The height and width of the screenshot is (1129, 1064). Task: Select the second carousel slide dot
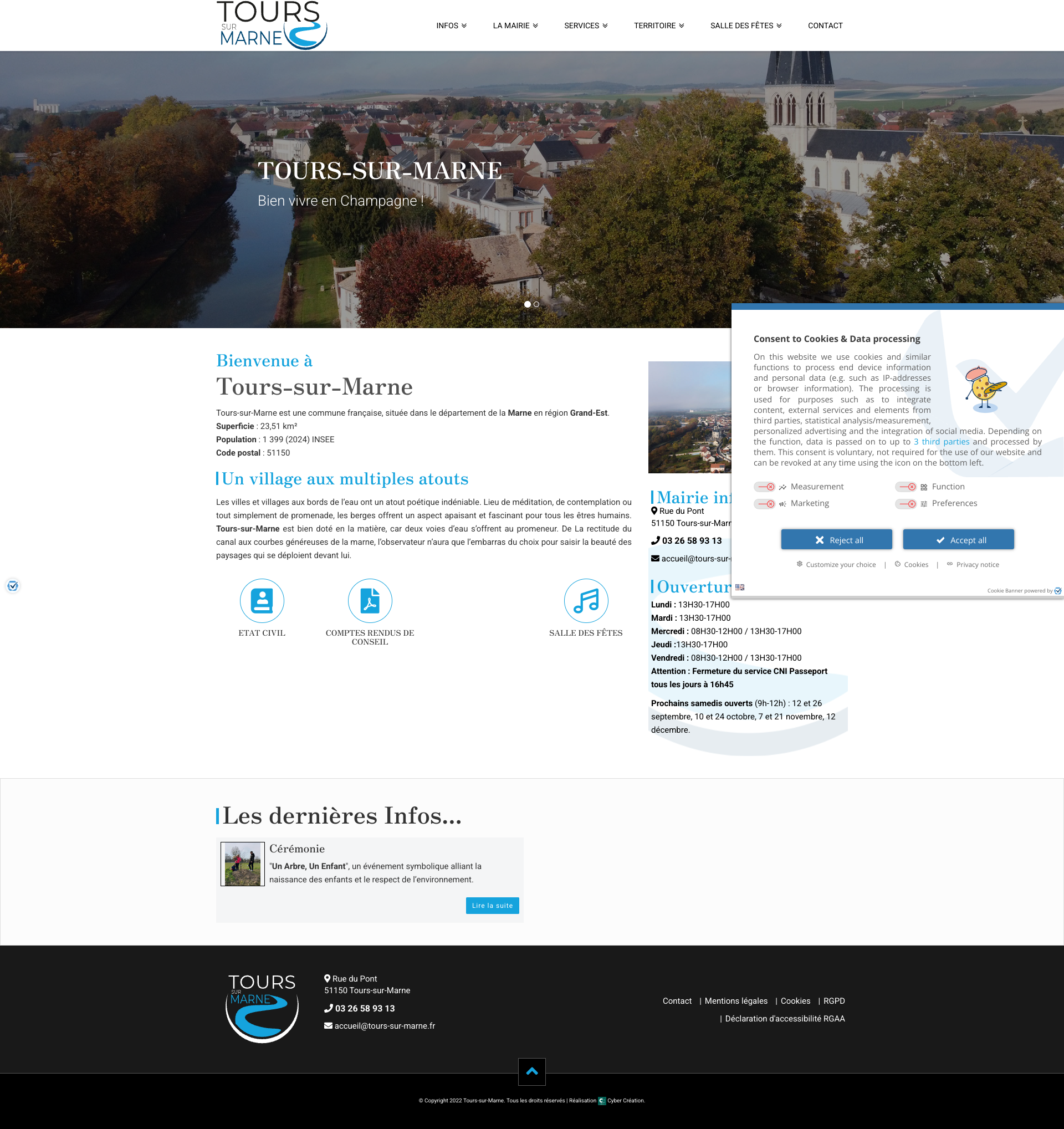[x=536, y=304]
